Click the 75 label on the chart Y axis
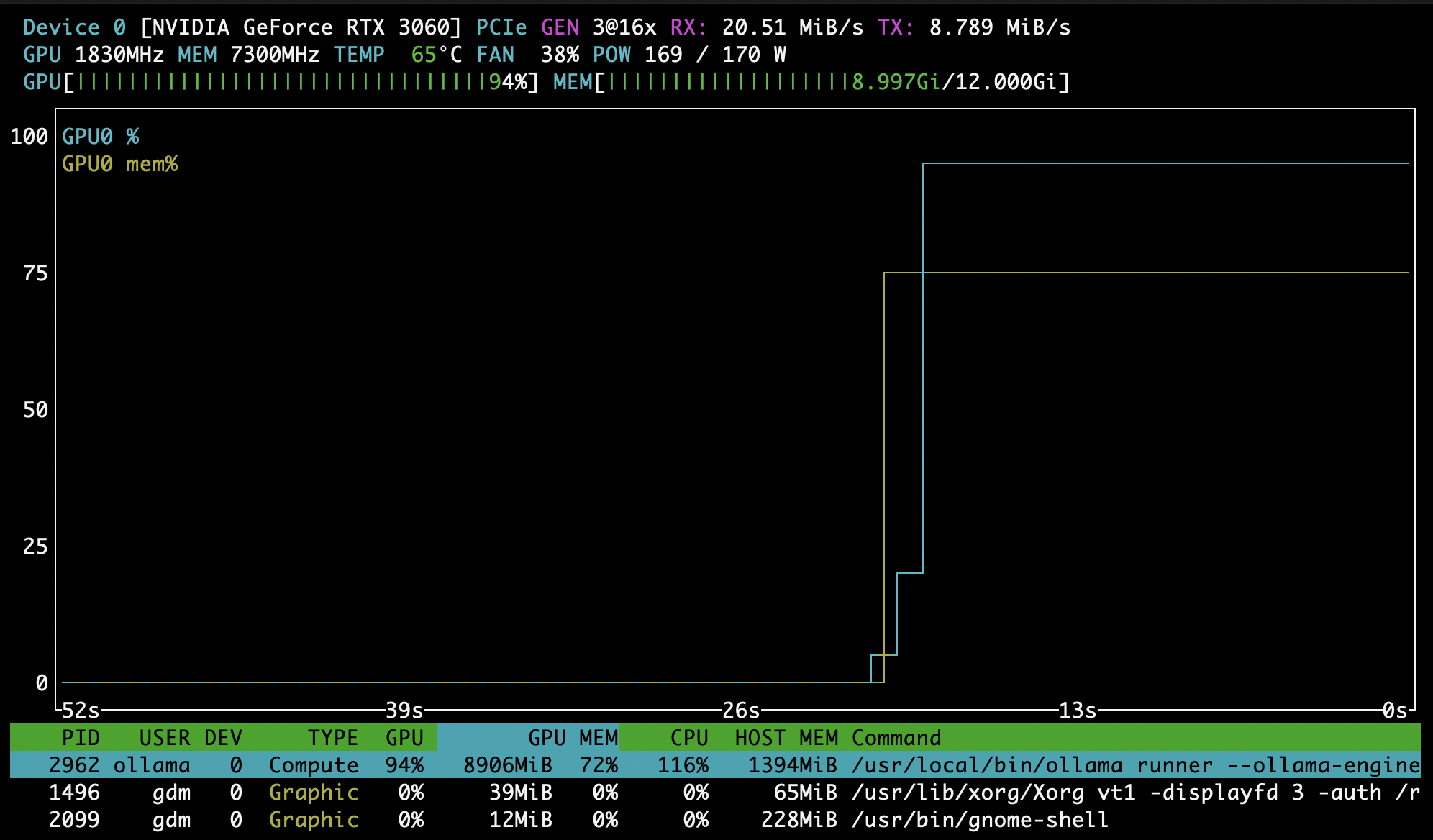 click(x=35, y=273)
